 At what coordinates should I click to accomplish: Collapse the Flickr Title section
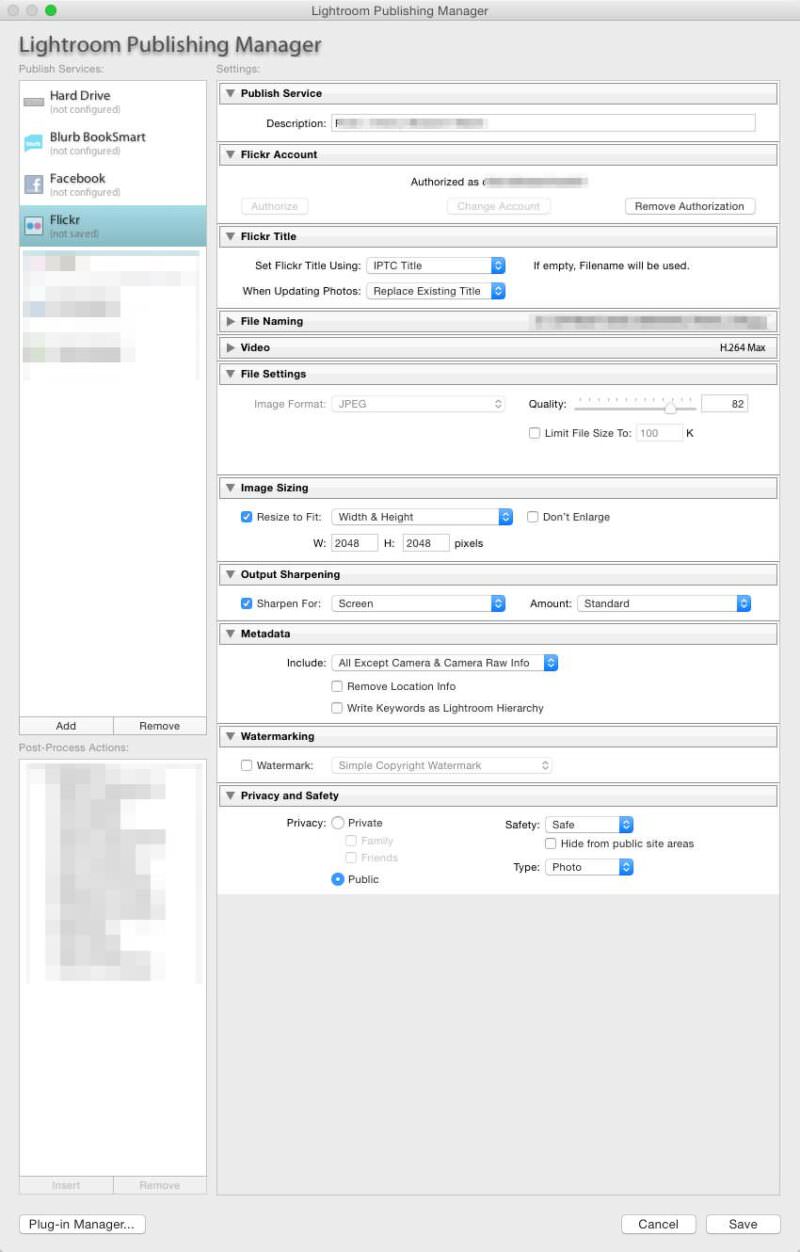click(230, 237)
